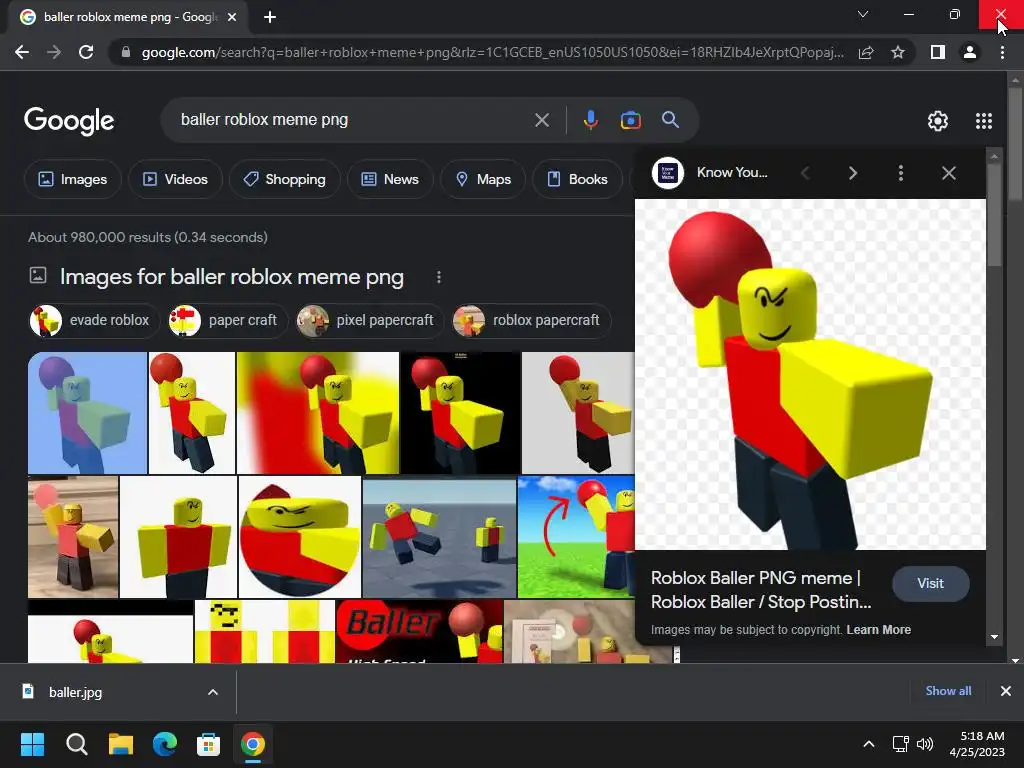
Task: Show hidden system tray icons
Action: (869, 744)
